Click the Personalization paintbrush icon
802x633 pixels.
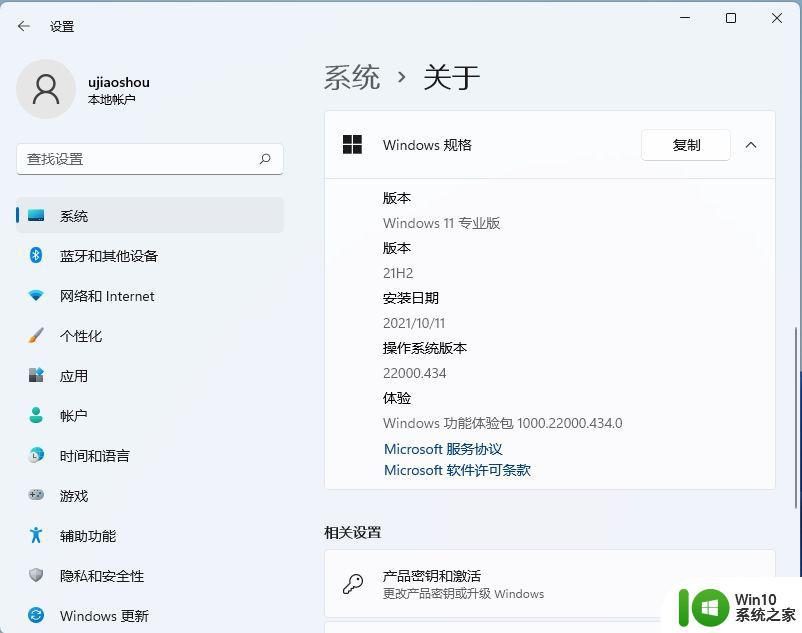[36, 336]
